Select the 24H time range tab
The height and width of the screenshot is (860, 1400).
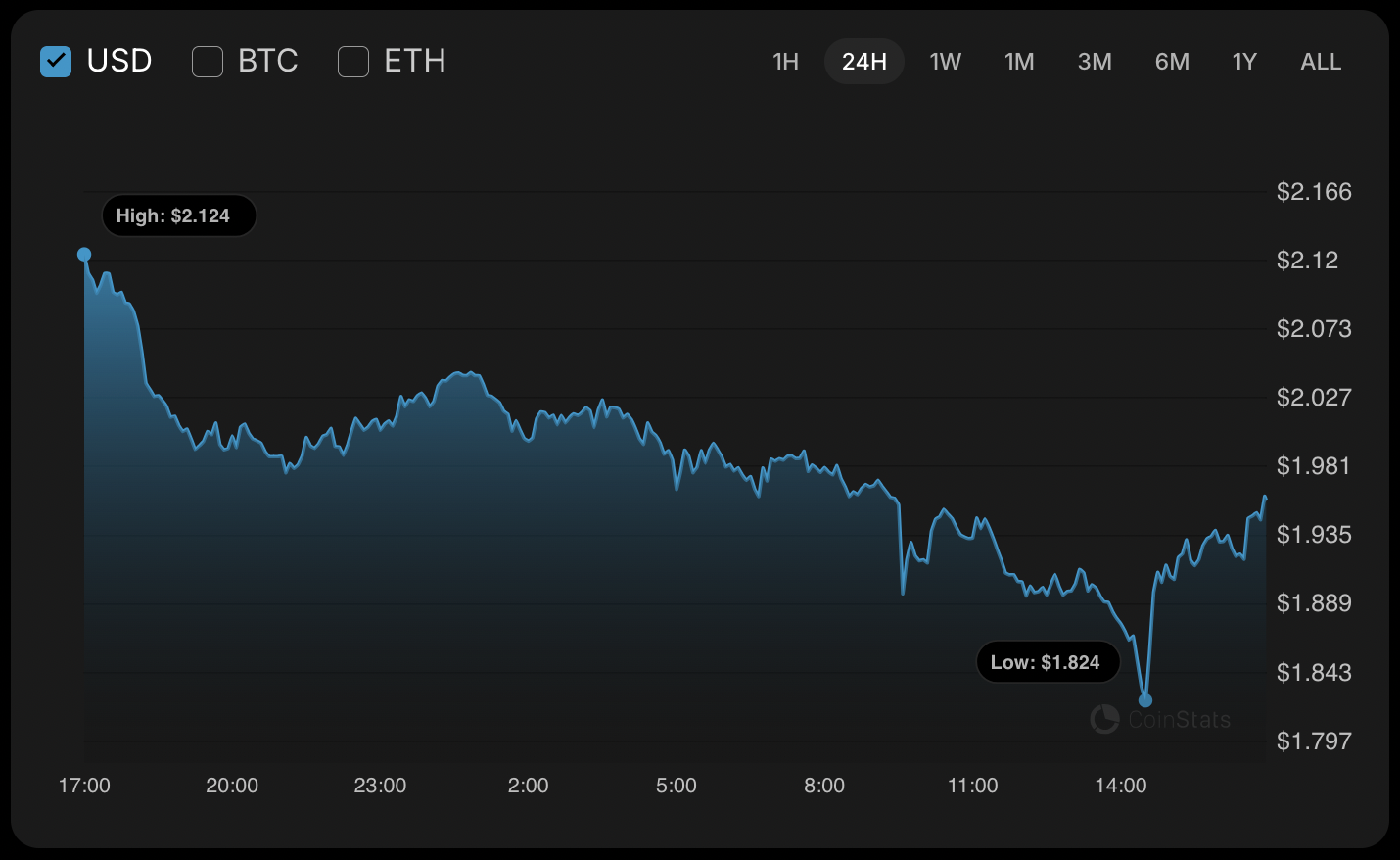(x=863, y=62)
